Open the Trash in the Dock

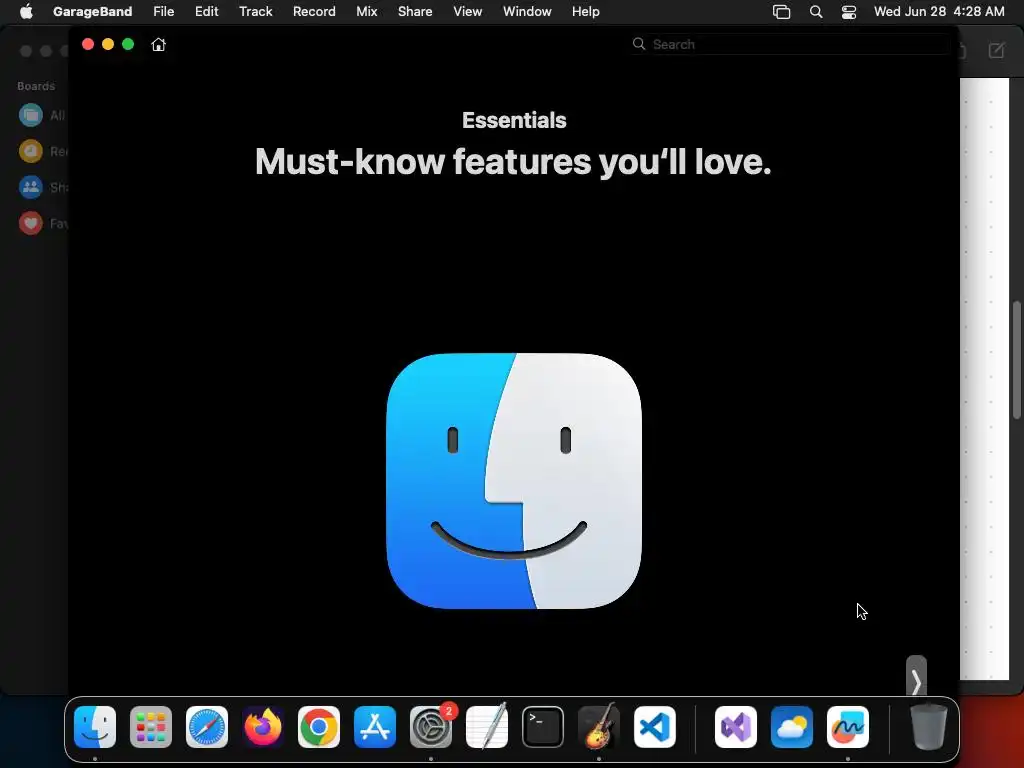pyautogui.click(x=929, y=727)
